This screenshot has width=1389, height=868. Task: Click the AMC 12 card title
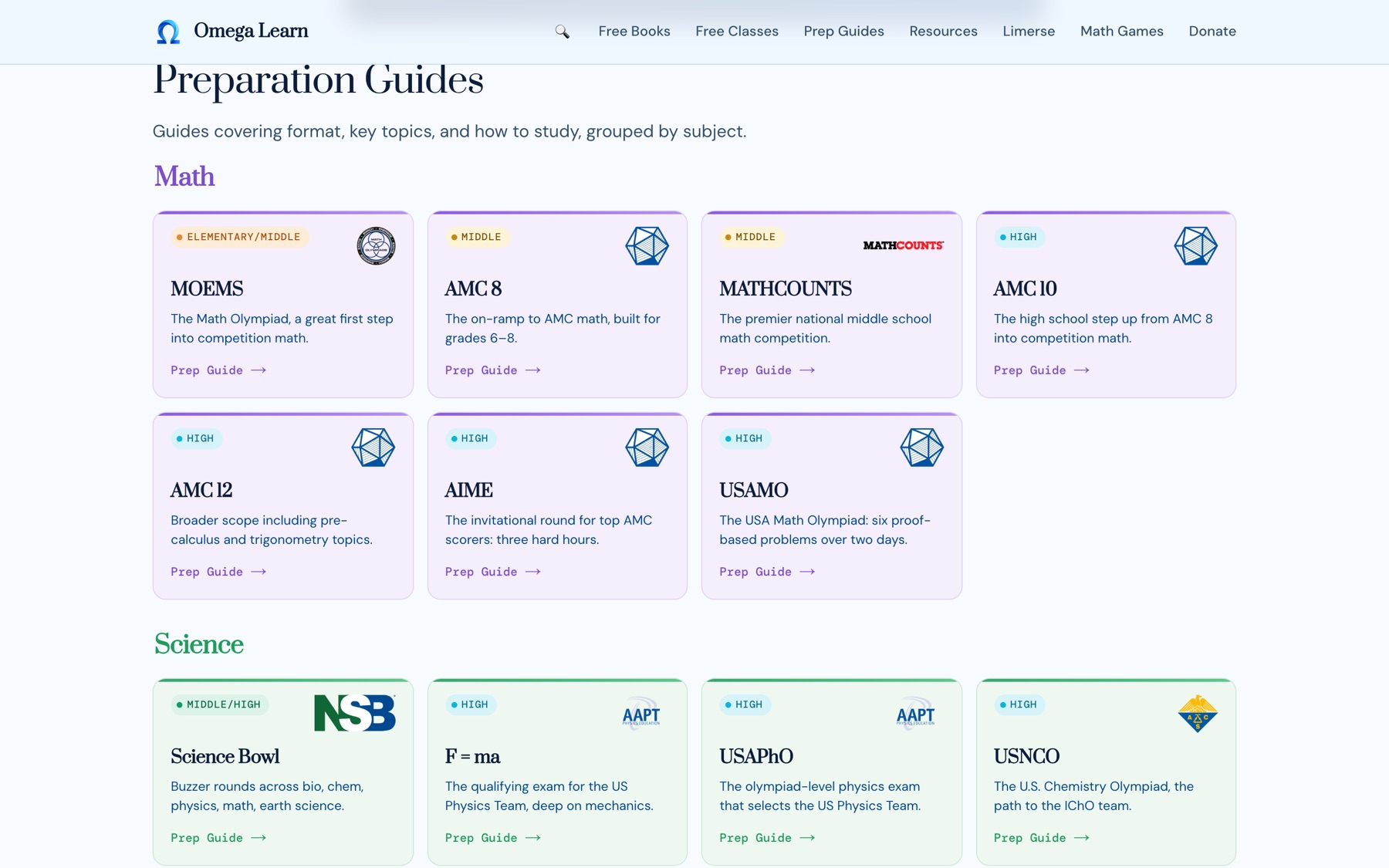tap(201, 490)
